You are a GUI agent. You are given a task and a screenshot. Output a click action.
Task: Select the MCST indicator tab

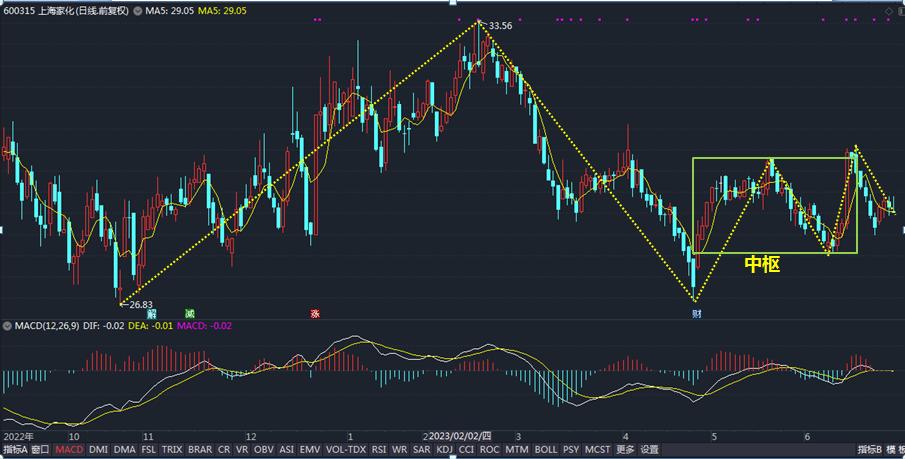[597, 449]
